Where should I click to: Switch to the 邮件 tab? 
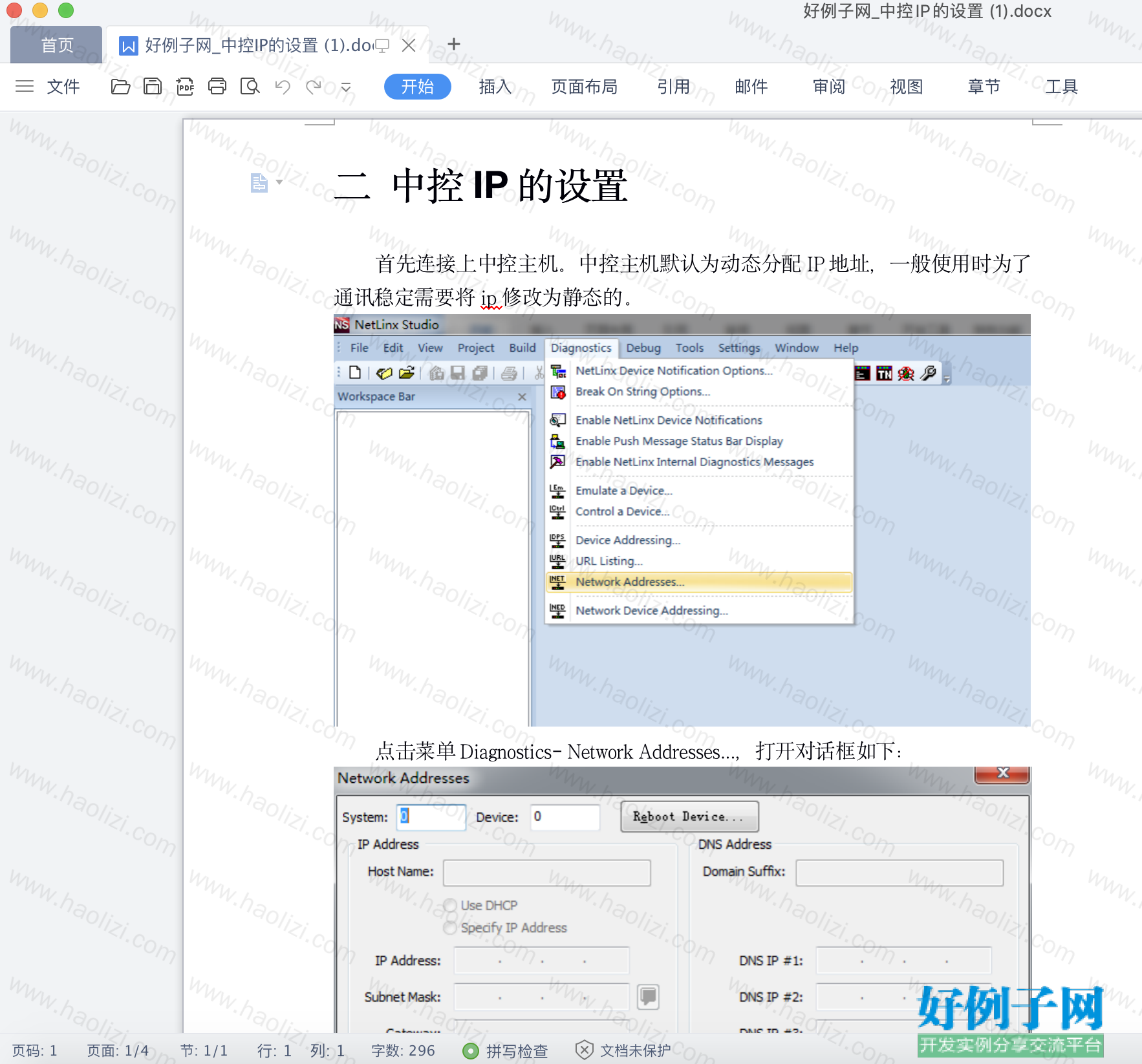pyautogui.click(x=751, y=86)
